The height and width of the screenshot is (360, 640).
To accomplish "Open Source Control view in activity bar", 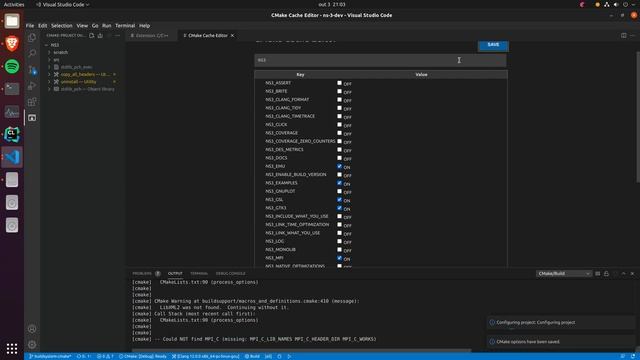I will [32, 70].
